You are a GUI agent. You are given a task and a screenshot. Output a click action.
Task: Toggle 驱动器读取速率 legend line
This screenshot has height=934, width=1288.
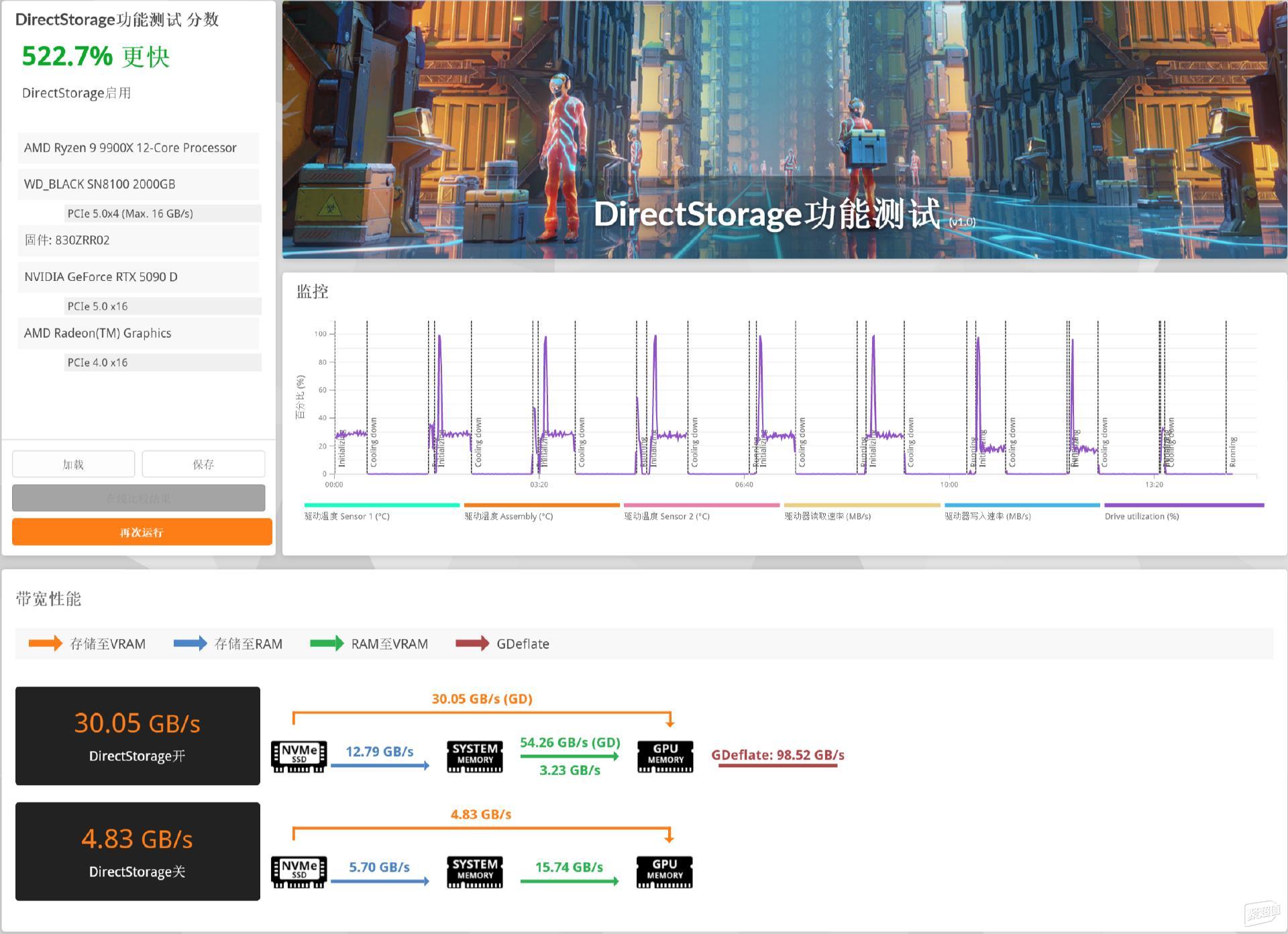[862, 505]
